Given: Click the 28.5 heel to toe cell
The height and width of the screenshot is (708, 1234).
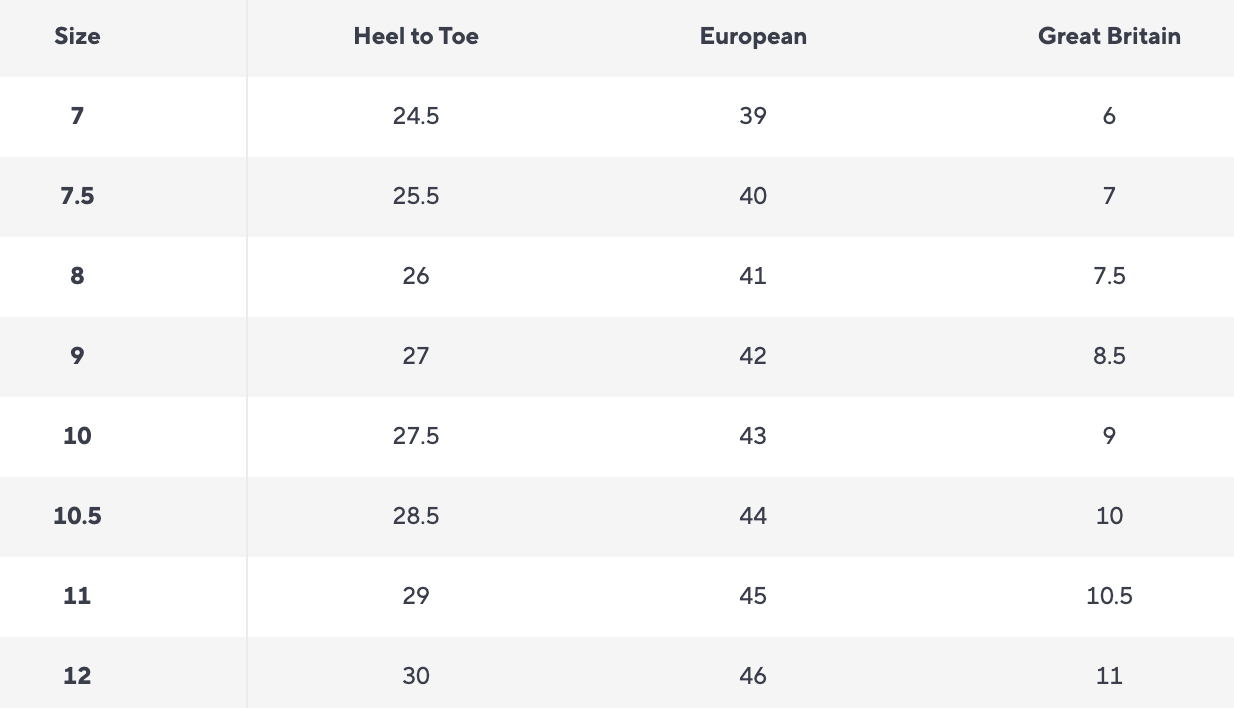Looking at the screenshot, I should point(416,516).
